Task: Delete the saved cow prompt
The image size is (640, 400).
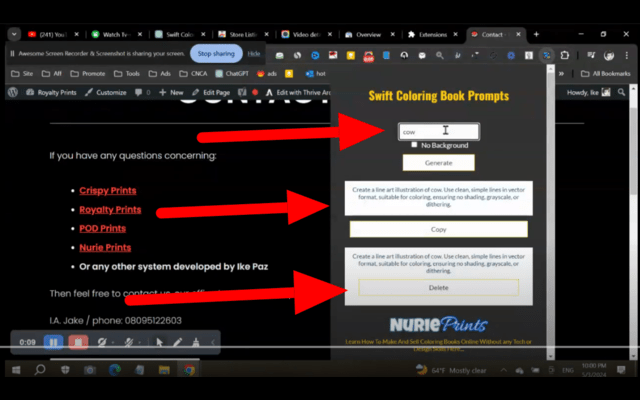Action: coord(439,287)
